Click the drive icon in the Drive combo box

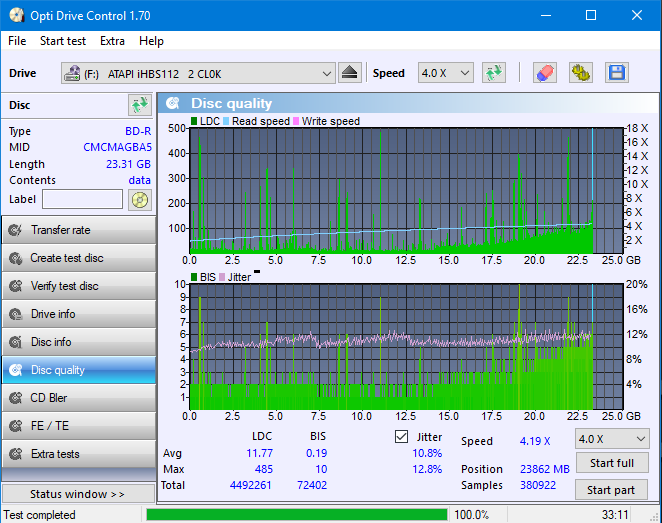[x=72, y=73]
